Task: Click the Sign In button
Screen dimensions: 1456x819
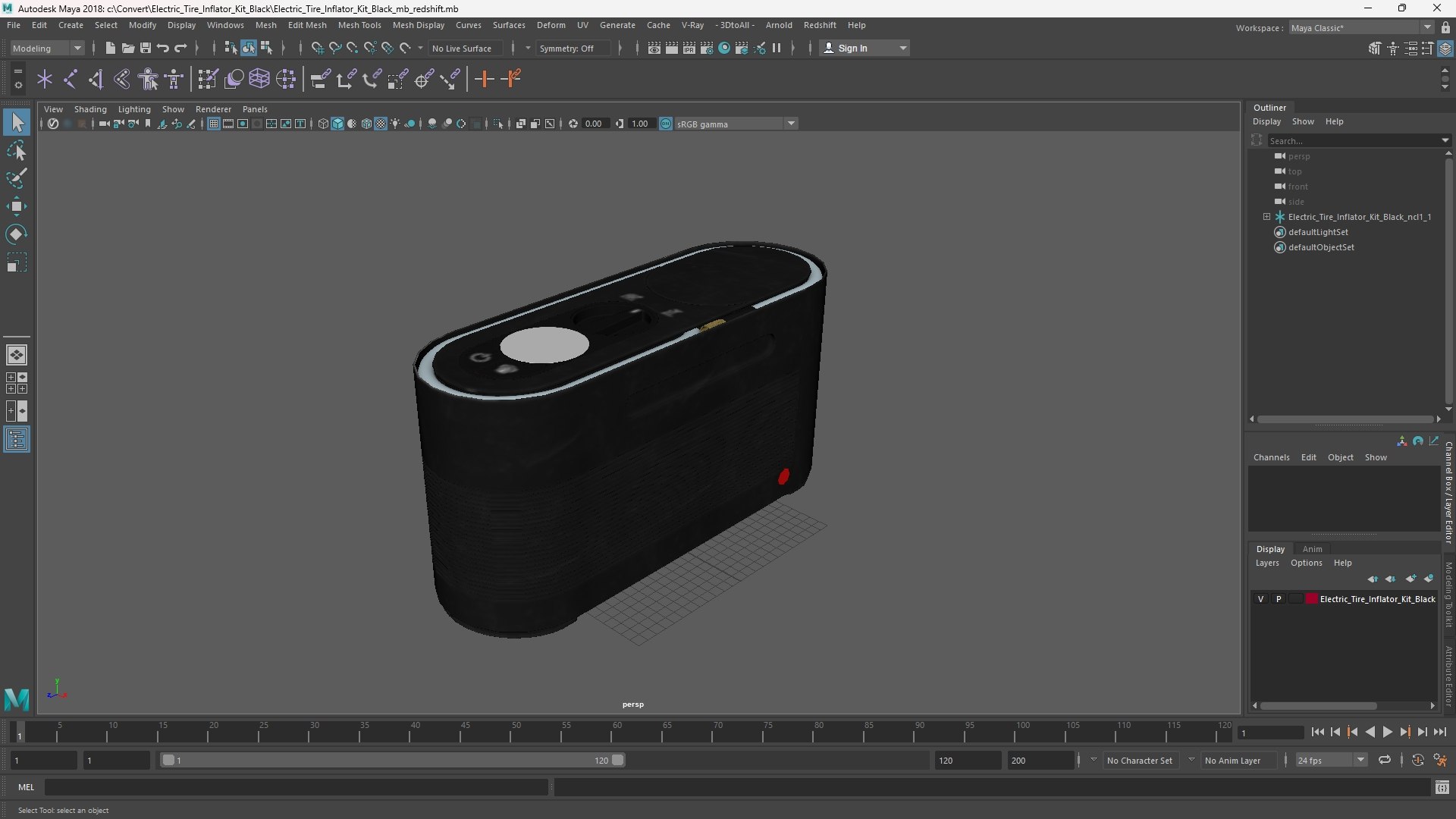Action: [852, 48]
